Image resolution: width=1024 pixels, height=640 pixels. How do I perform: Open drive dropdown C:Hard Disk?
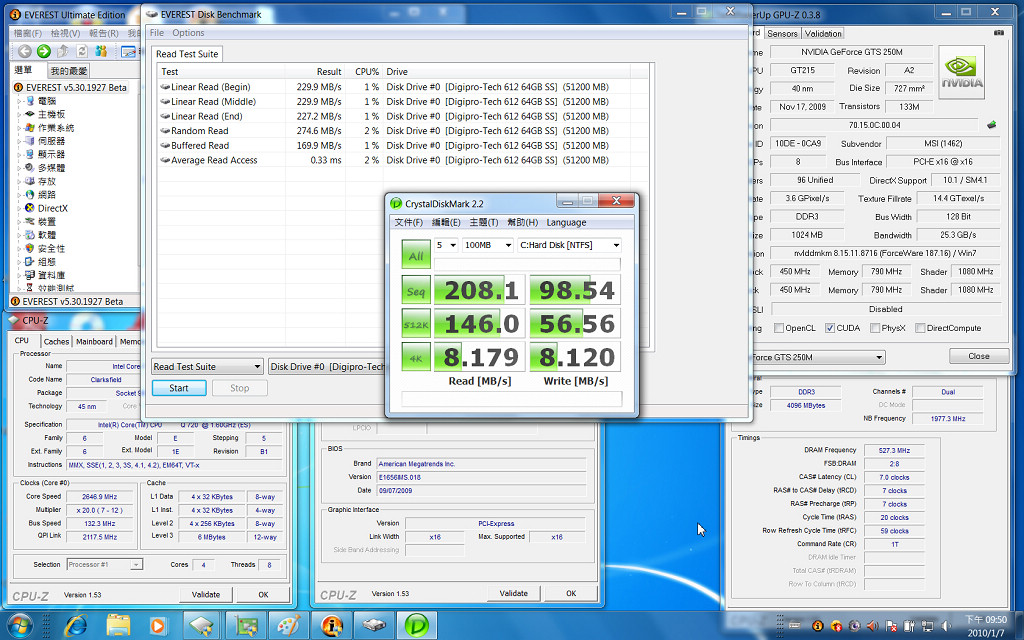tap(569, 245)
